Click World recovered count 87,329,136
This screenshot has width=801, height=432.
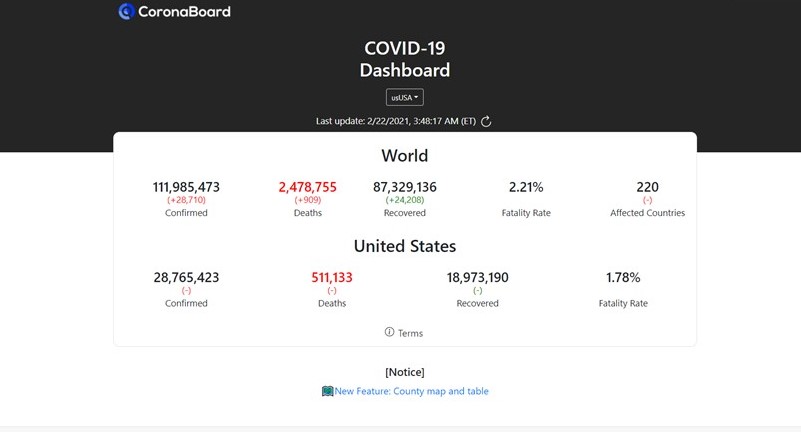(x=404, y=187)
